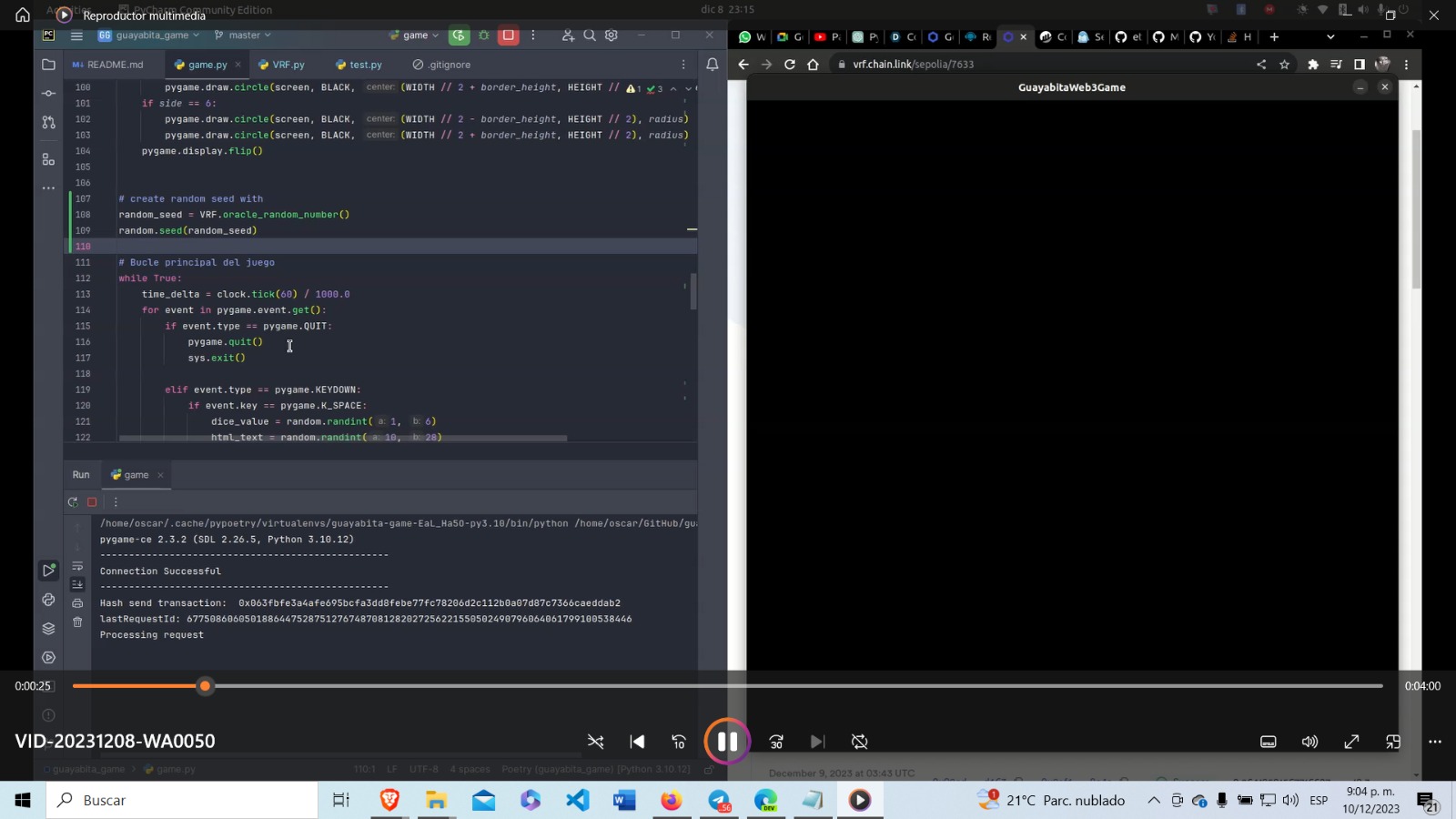Toggle soft-wrap in Run console
The height and width of the screenshot is (819, 1456).
point(77,566)
